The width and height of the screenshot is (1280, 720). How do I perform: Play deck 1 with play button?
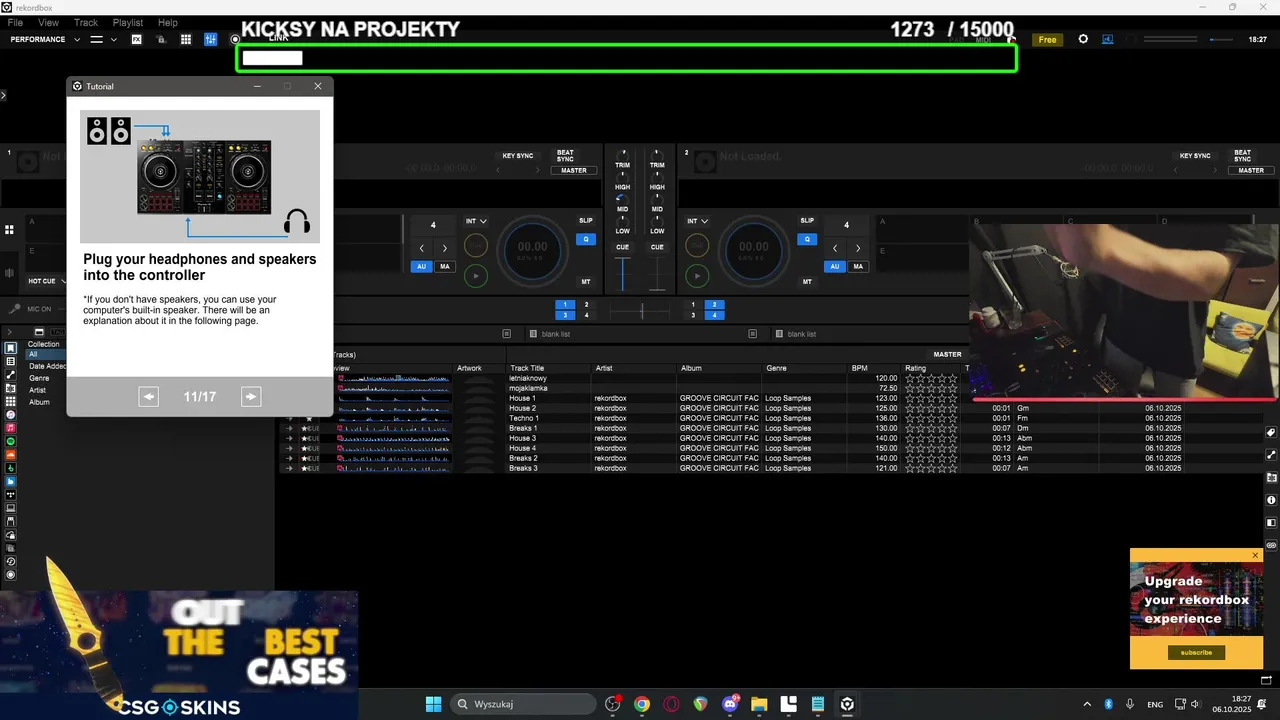click(x=476, y=275)
